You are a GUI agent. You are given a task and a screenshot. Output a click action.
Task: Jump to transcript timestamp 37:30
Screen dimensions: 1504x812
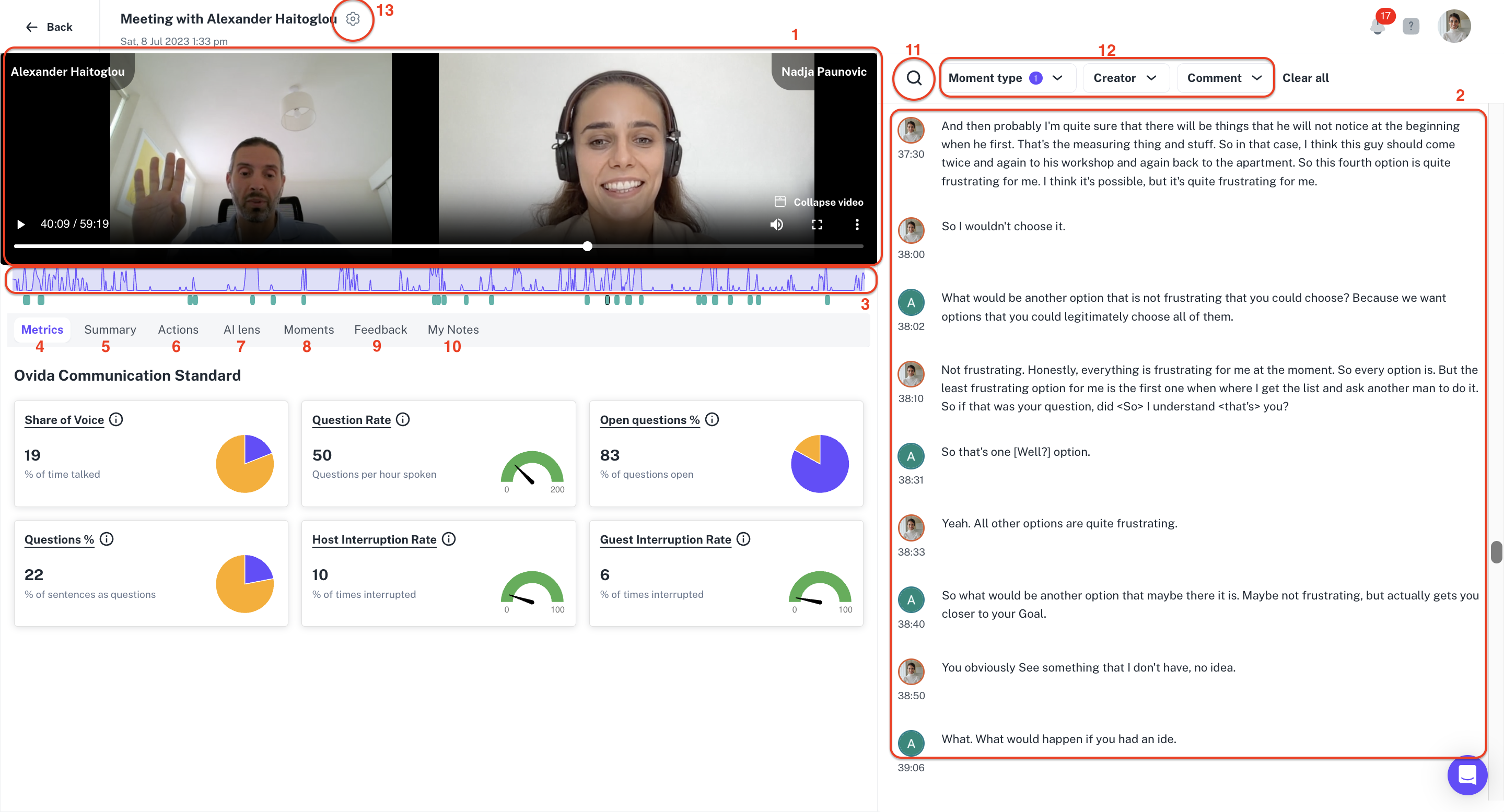coord(911,154)
